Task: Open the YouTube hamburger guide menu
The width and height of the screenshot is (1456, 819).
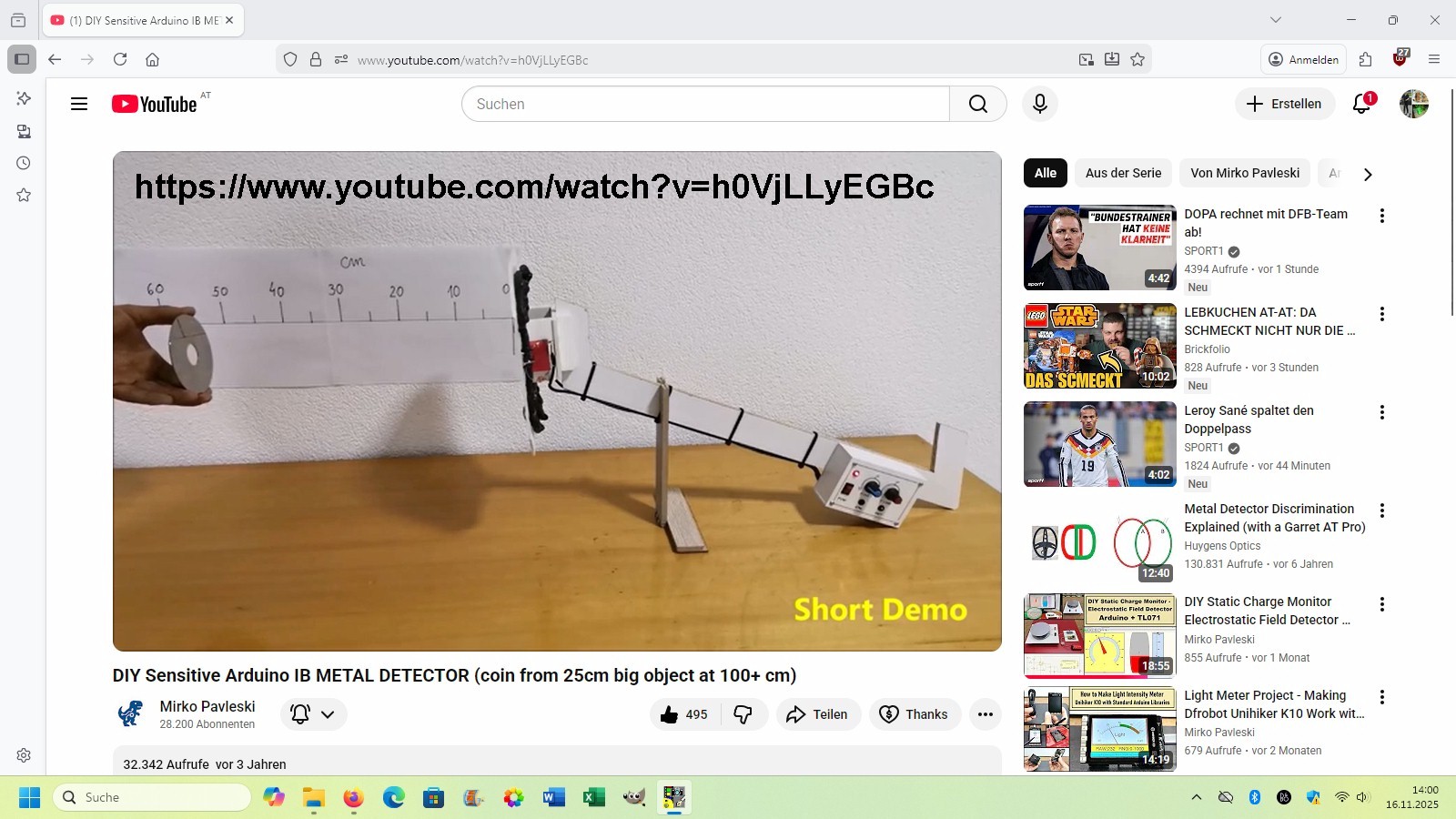Action: [79, 104]
